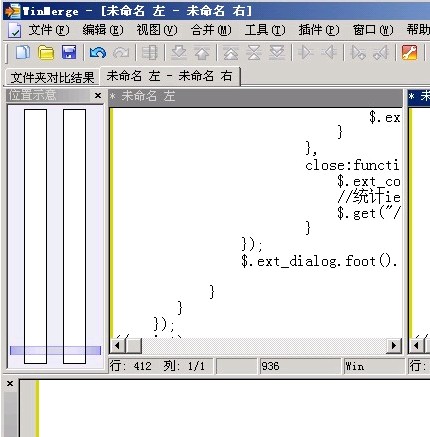Open a file with the folder icon
Screen dimensions: 430x437
point(46,53)
